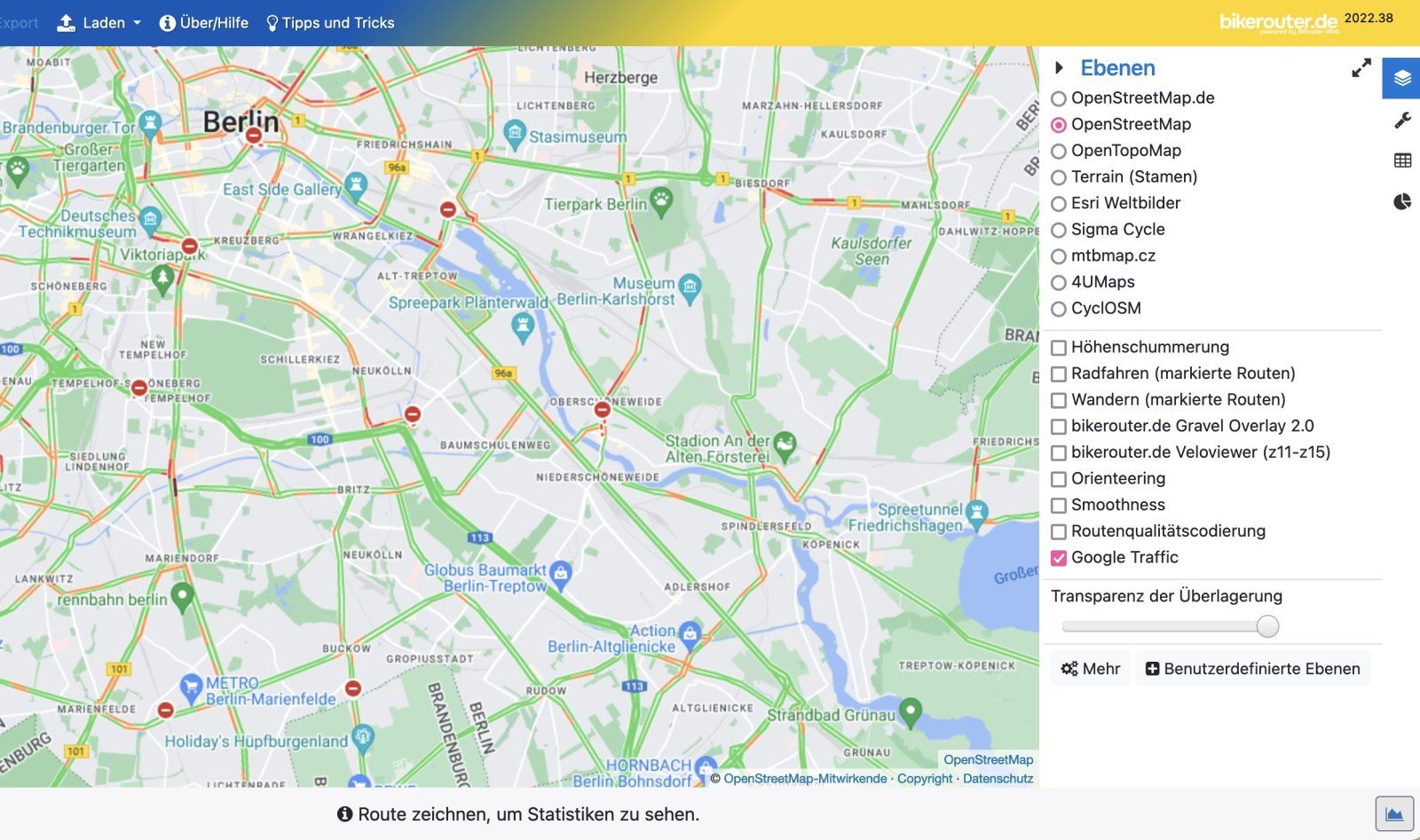Disable the Google Traffic overlay
1420x840 pixels.
click(1059, 558)
